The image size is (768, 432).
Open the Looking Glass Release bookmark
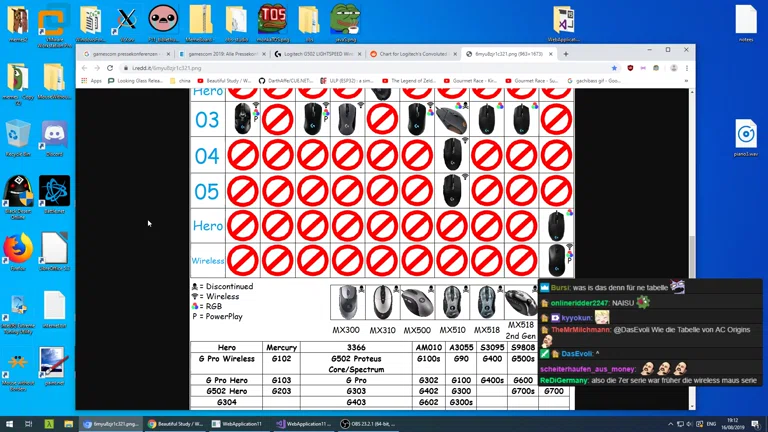click(x=138, y=80)
